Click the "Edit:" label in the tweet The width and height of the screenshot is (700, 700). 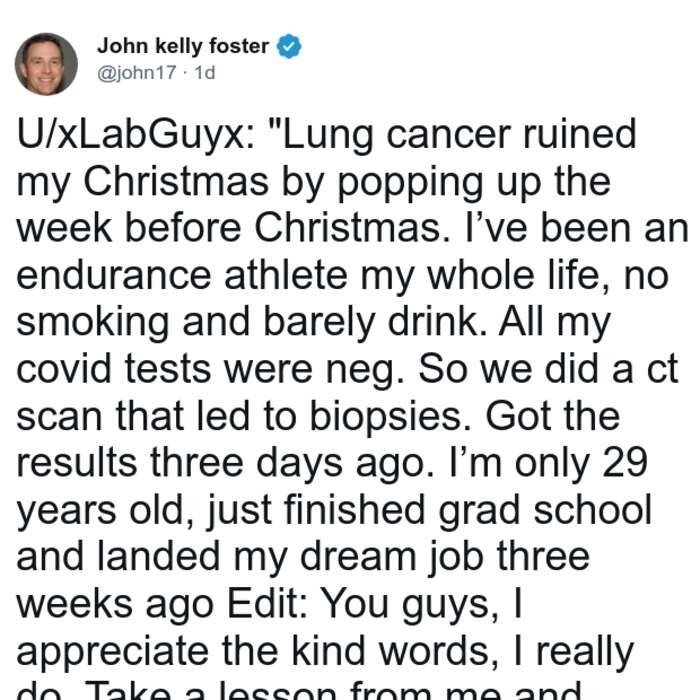[267, 604]
